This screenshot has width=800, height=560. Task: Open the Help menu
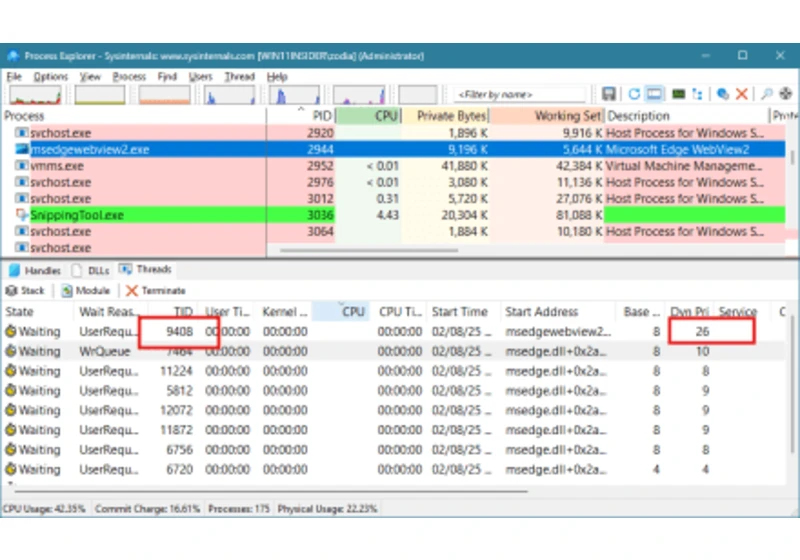tap(277, 77)
